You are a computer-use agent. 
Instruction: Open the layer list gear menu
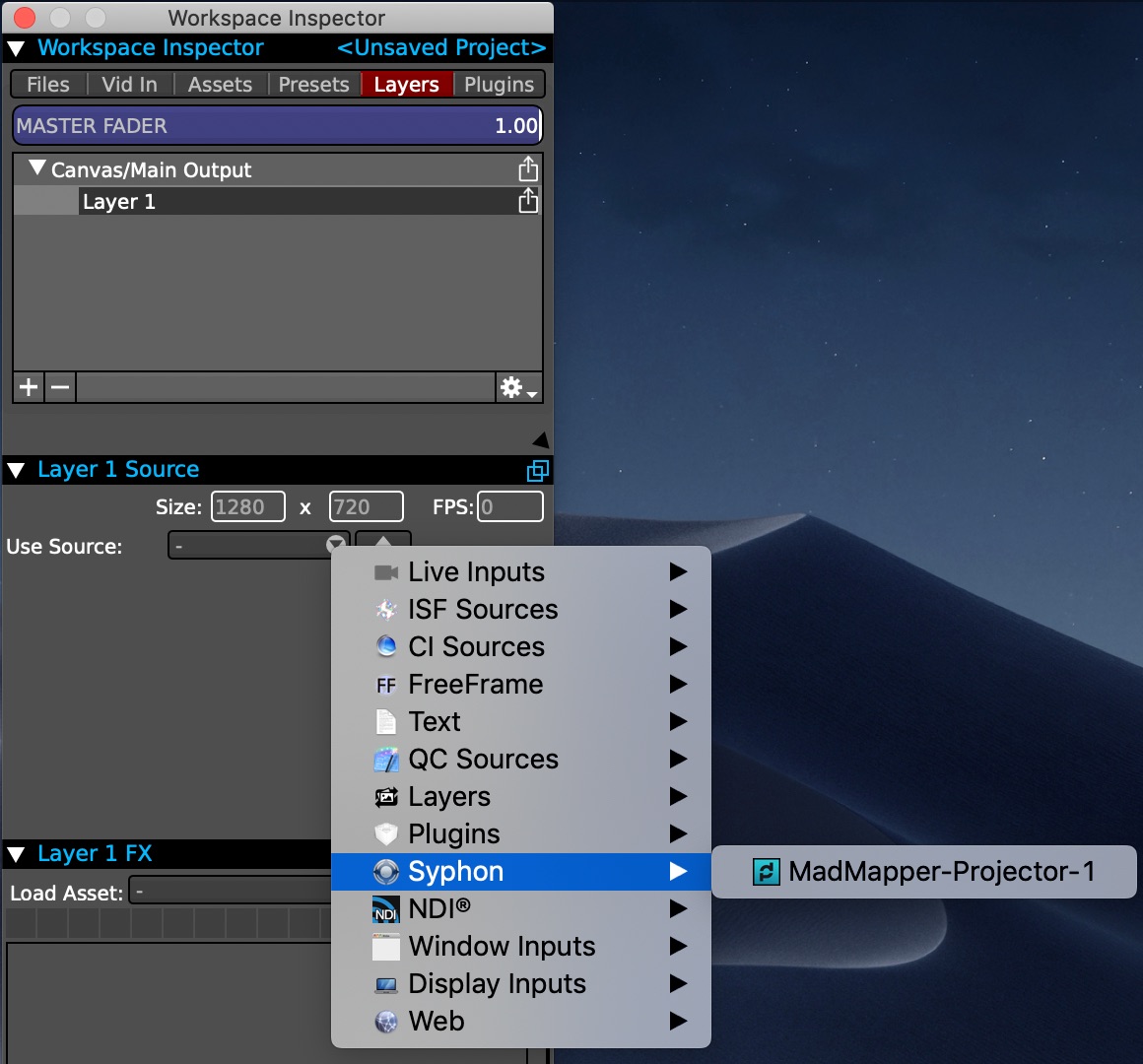pos(518,387)
